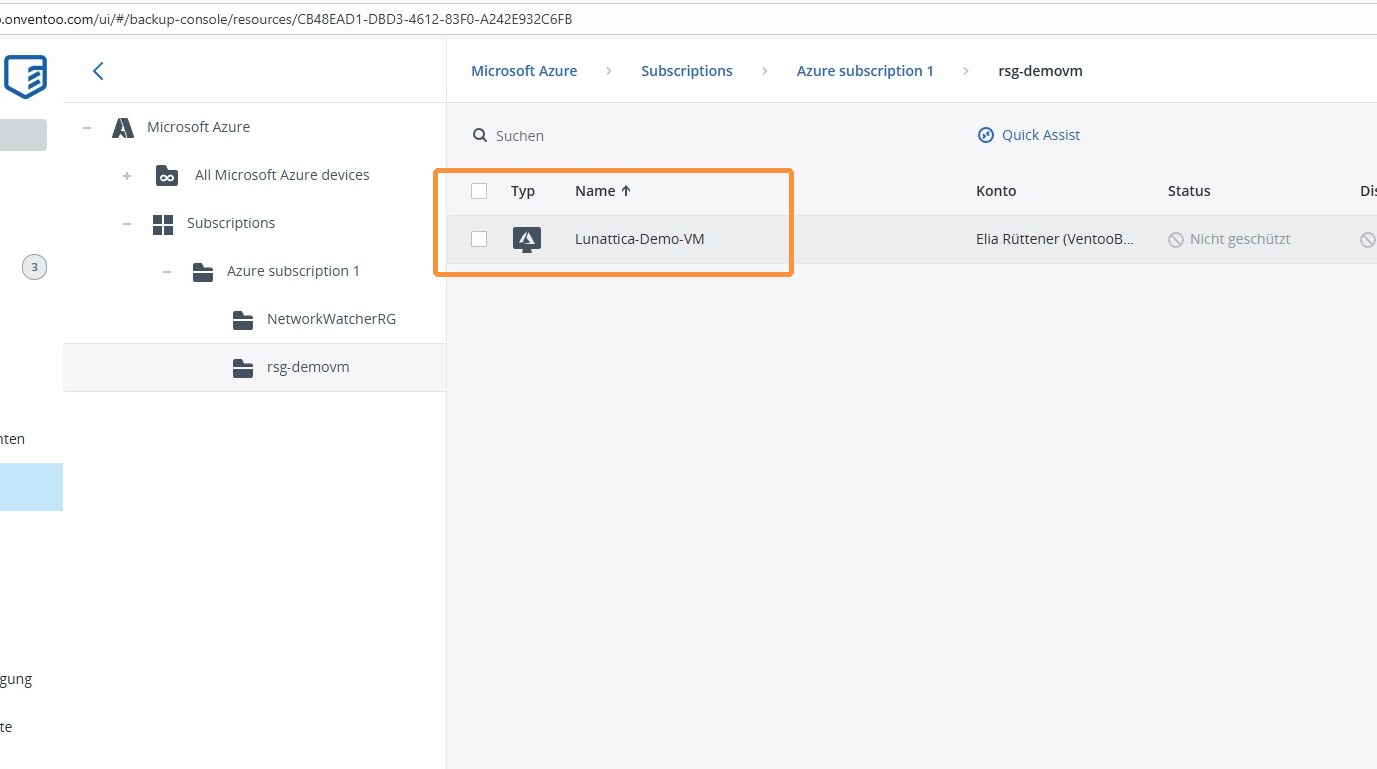Check the Lunattica-Demo-VM row checkbox
Image resolution: width=1377 pixels, height=769 pixels.
click(479, 239)
